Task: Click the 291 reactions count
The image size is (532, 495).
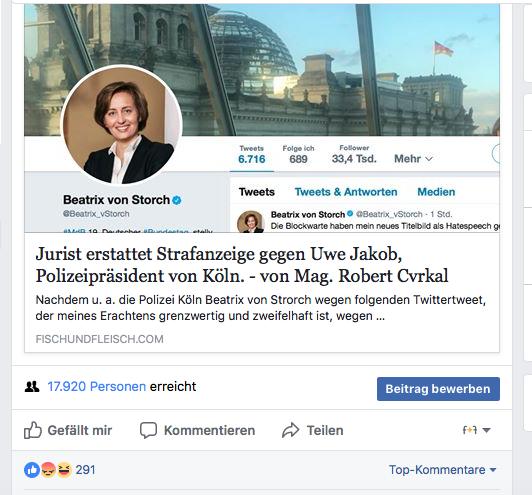Action: (x=86, y=470)
